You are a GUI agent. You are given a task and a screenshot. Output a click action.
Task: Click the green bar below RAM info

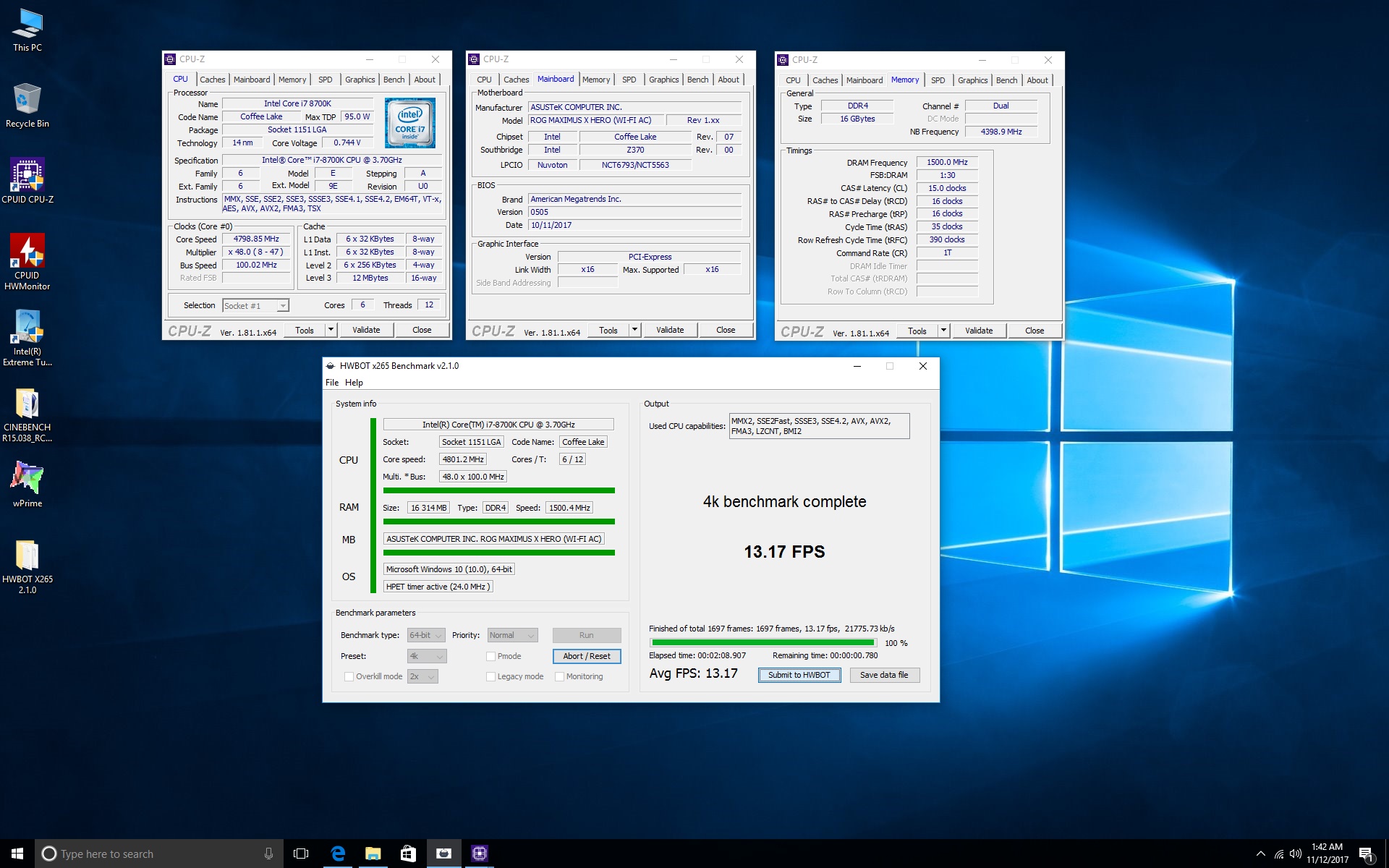499,522
